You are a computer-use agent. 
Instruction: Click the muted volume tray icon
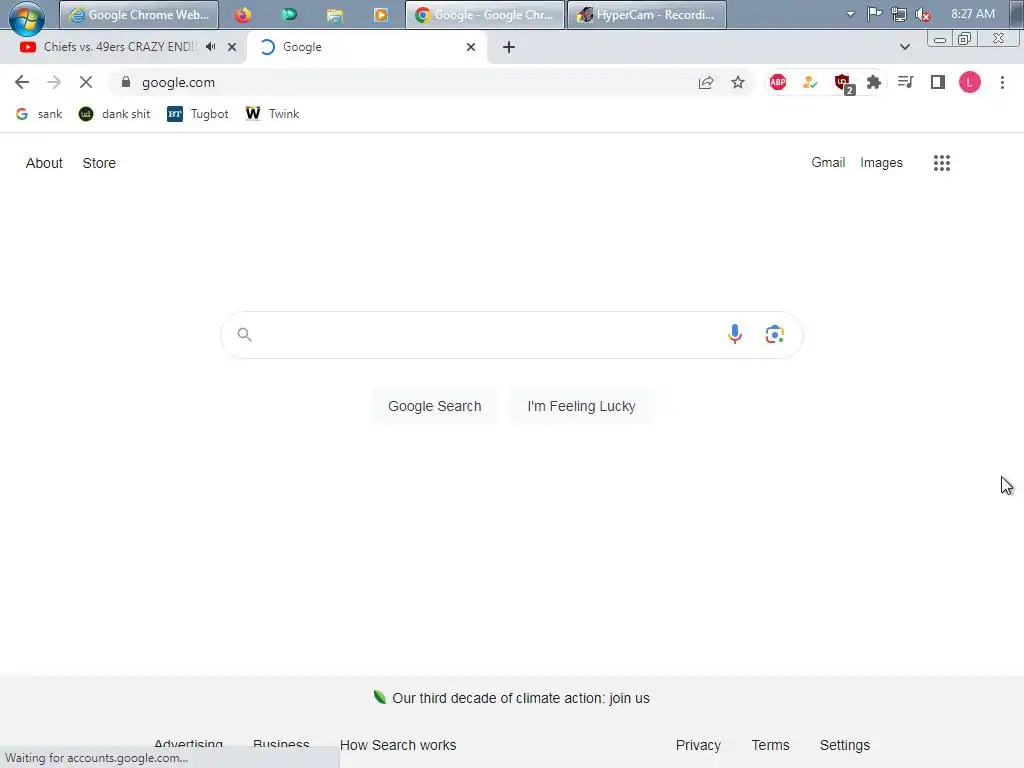pos(923,14)
